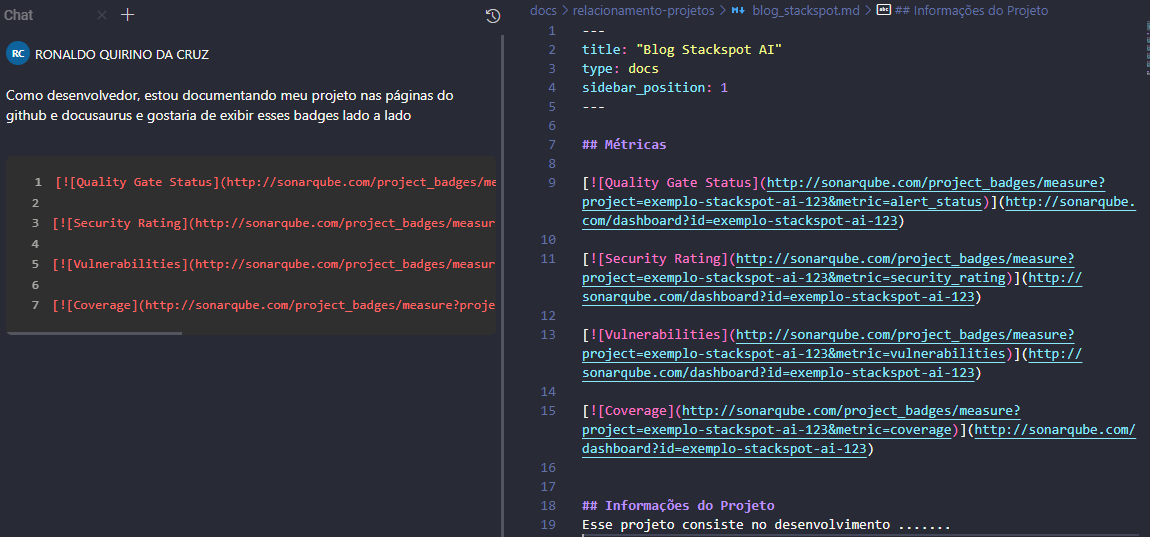Click the ## Informações do Projeto heading in editor
1150x537 pixels.
[x=678, y=505]
